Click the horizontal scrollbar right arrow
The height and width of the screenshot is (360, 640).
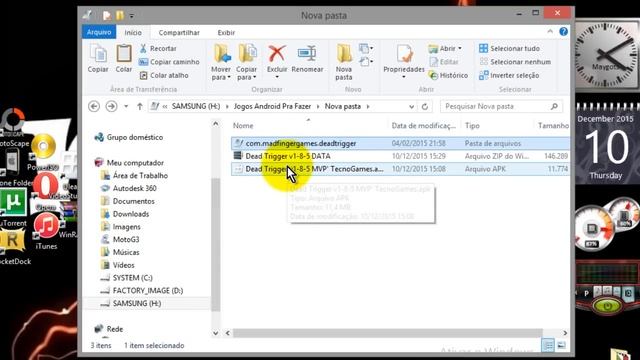(x=565, y=333)
